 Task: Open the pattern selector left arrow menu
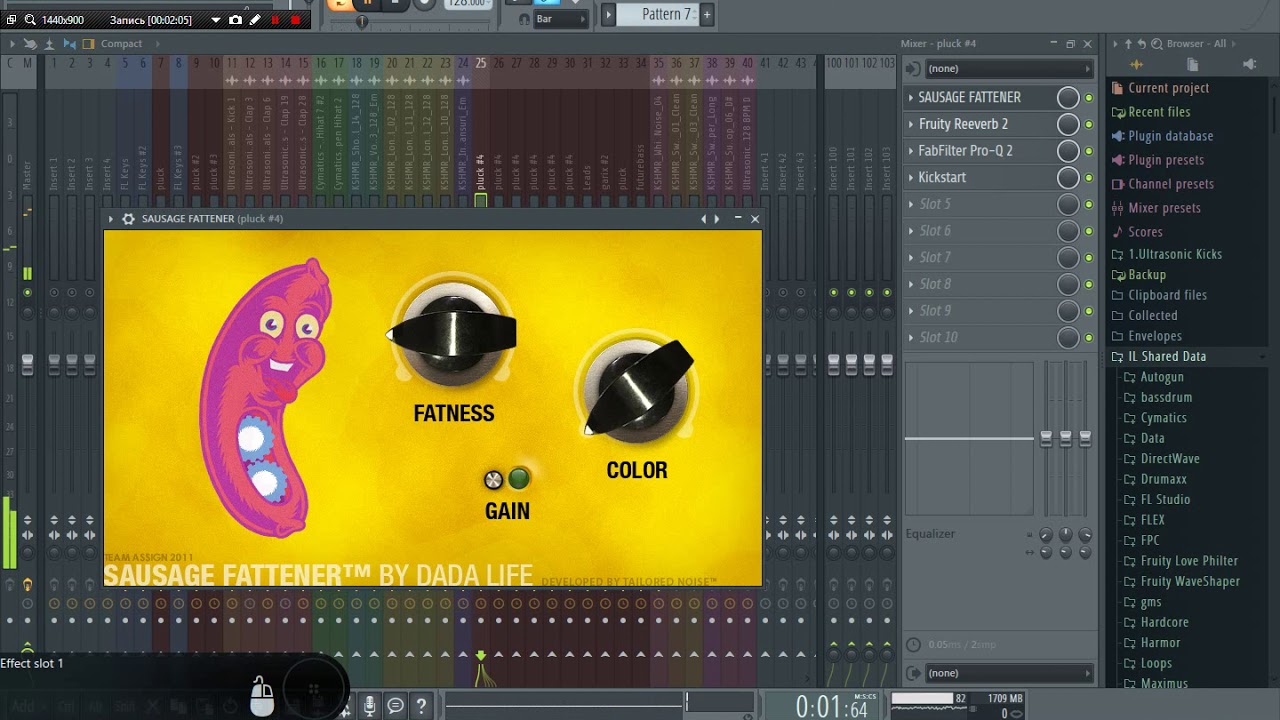tap(608, 14)
